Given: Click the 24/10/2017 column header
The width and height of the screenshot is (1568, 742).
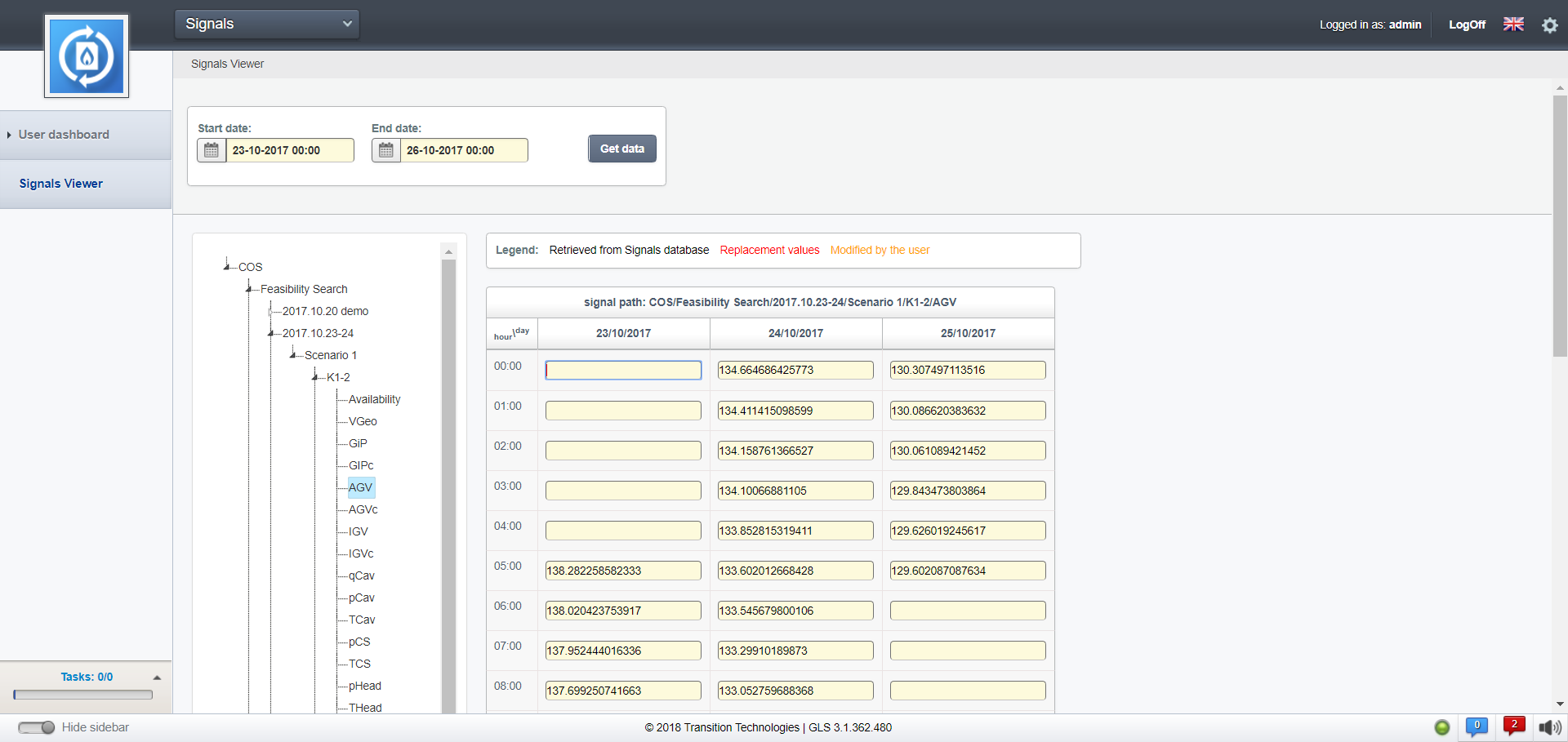Looking at the screenshot, I should (x=795, y=333).
